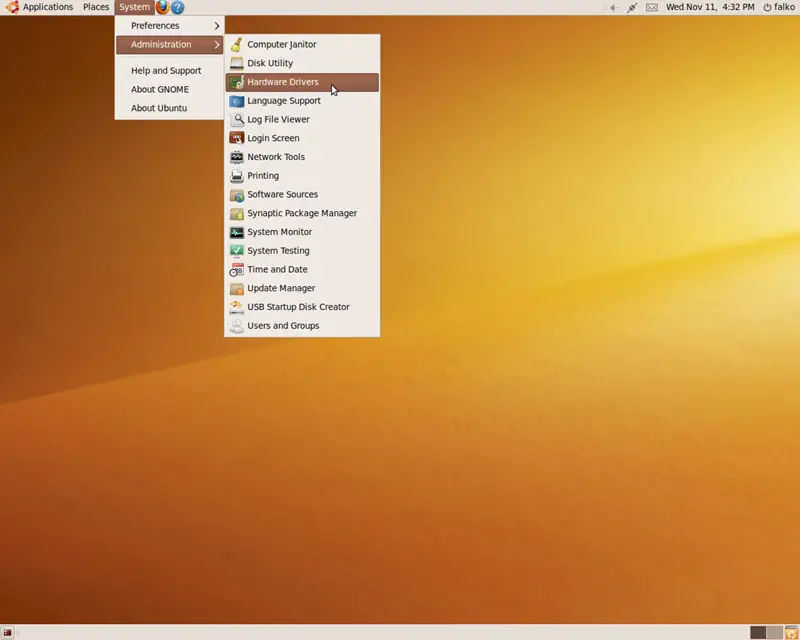Open Synaptic Package Manager

302,213
